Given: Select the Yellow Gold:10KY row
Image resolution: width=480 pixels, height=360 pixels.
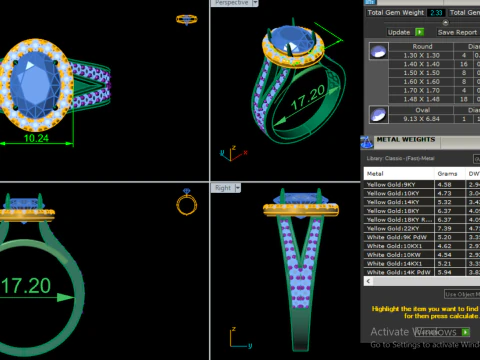Looking at the screenshot, I should [x=422, y=193].
